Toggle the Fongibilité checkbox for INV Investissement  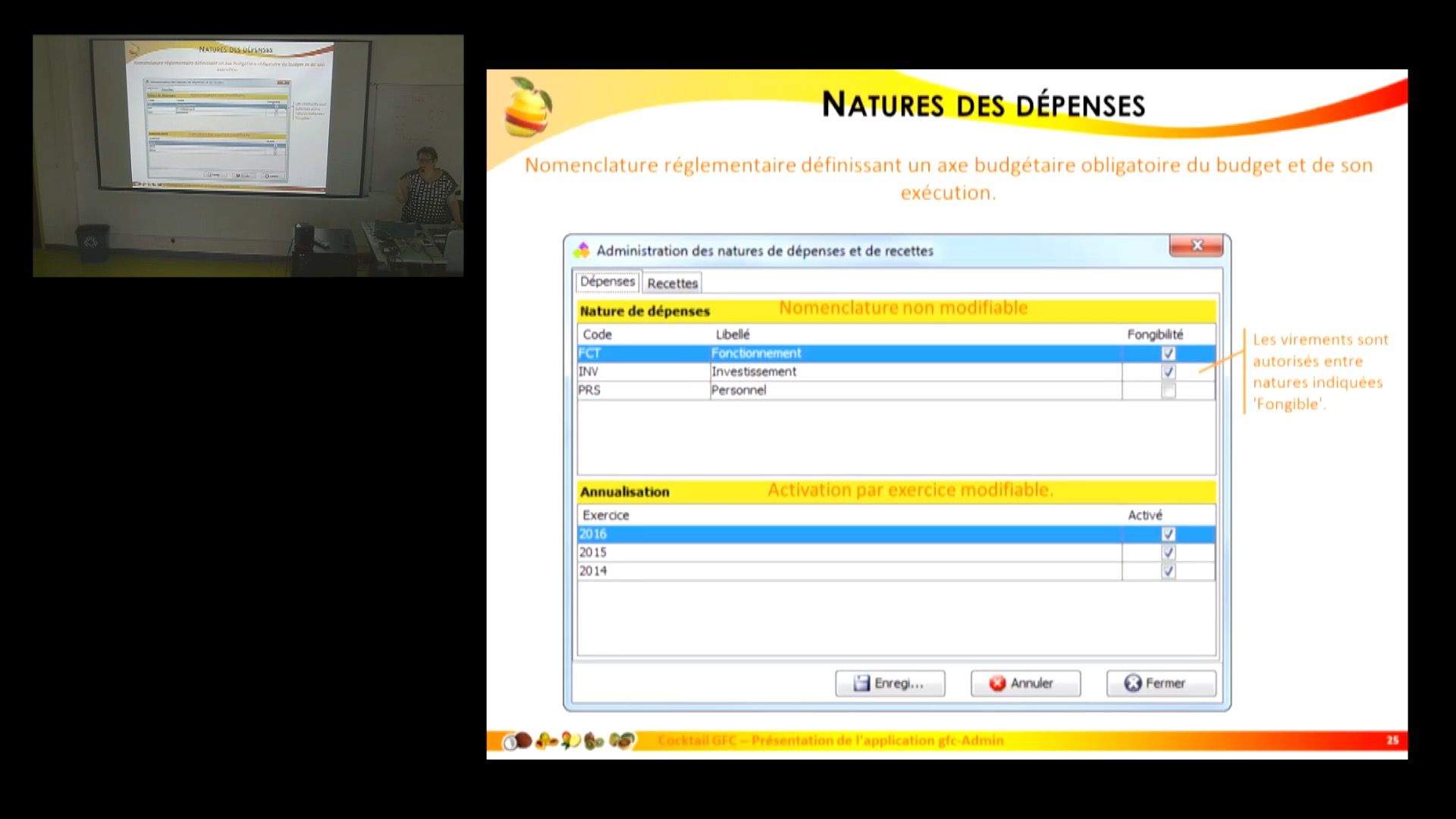(1169, 371)
